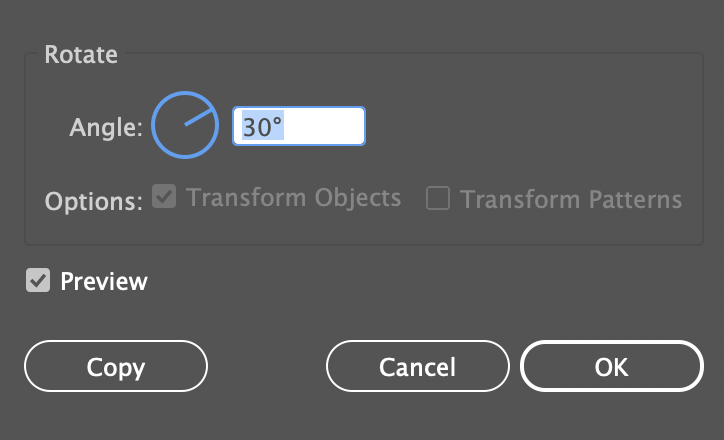Click the "Preview" label text
The image size is (724, 440).
coord(104,282)
